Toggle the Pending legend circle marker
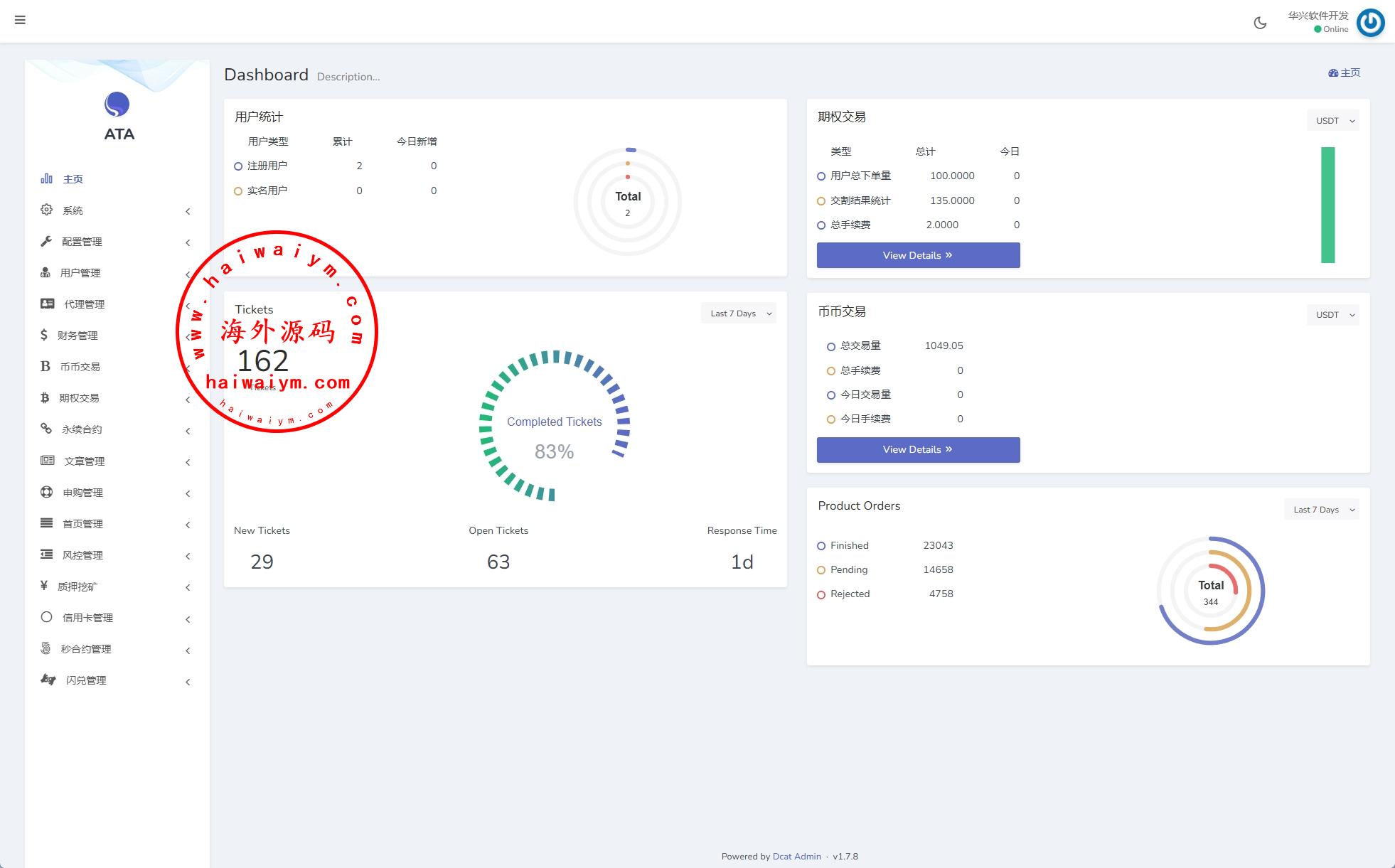 821,570
